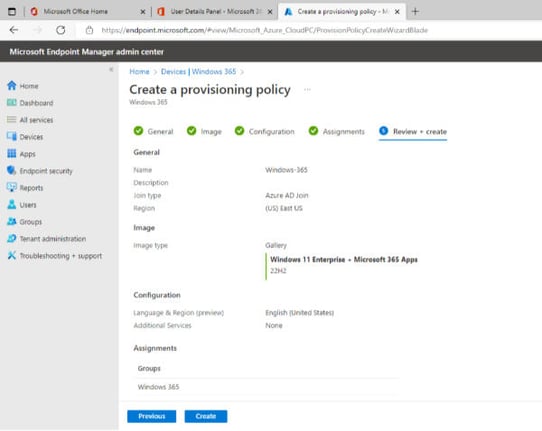Click the Create button
The height and width of the screenshot is (431, 542).
[x=206, y=416]
